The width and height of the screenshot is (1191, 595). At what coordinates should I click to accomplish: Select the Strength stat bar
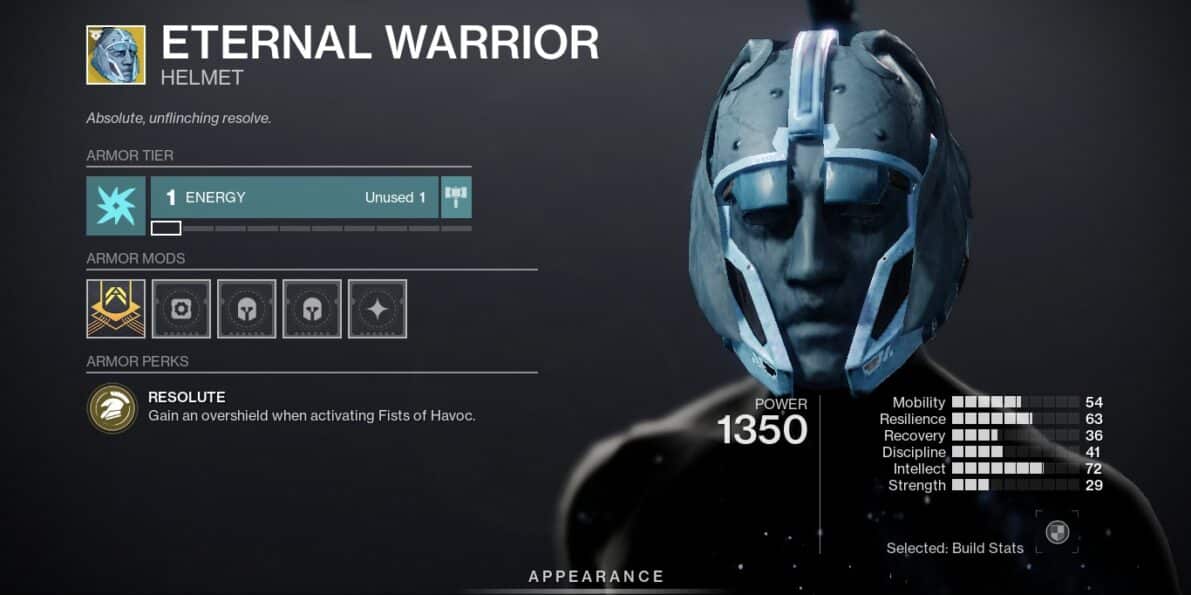click(x=1015, y=486)
